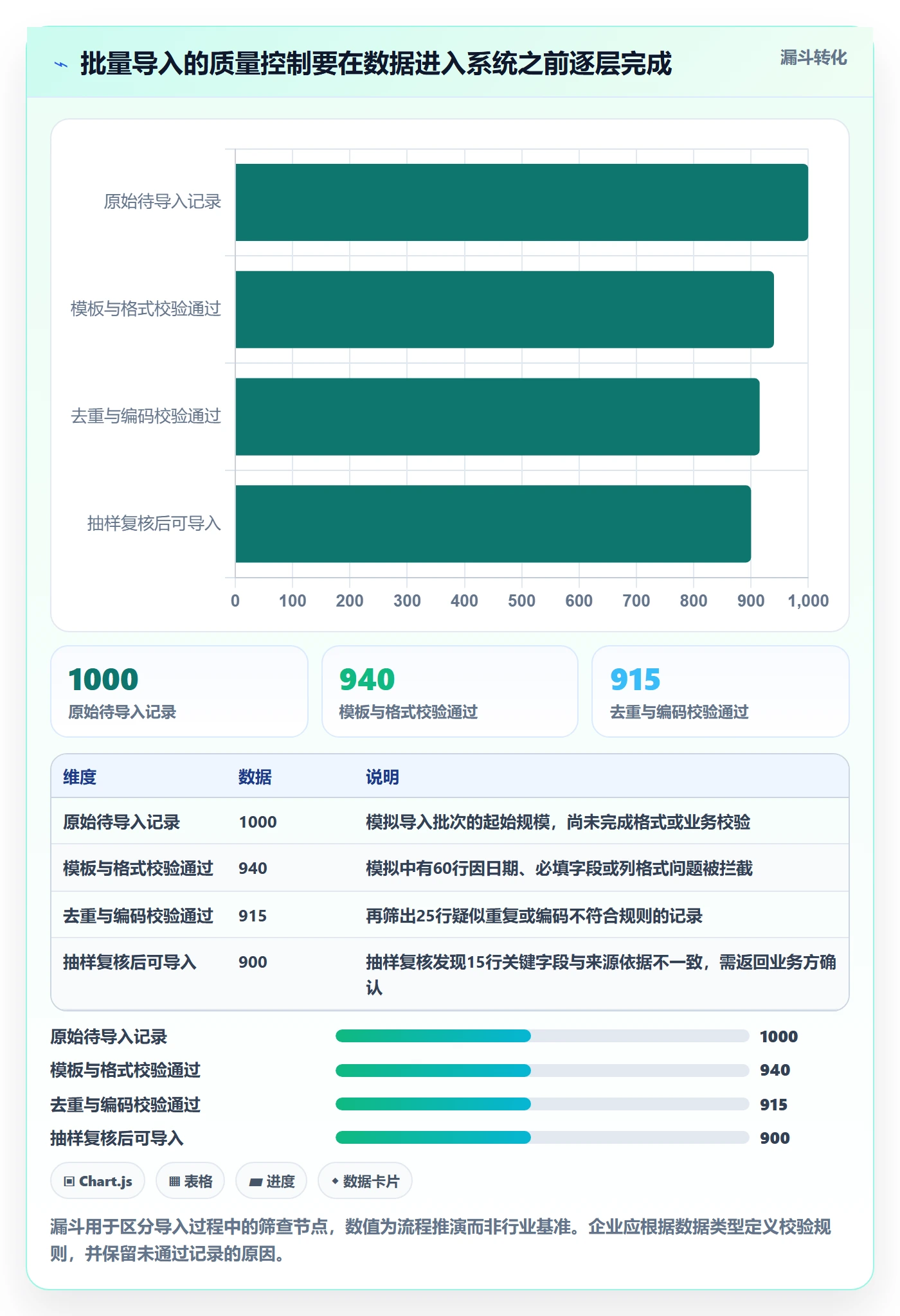This screenshot has width=900, height=1316.
Task: Click the x-axis tick label 1,000
Action: (x=808, y=601)
